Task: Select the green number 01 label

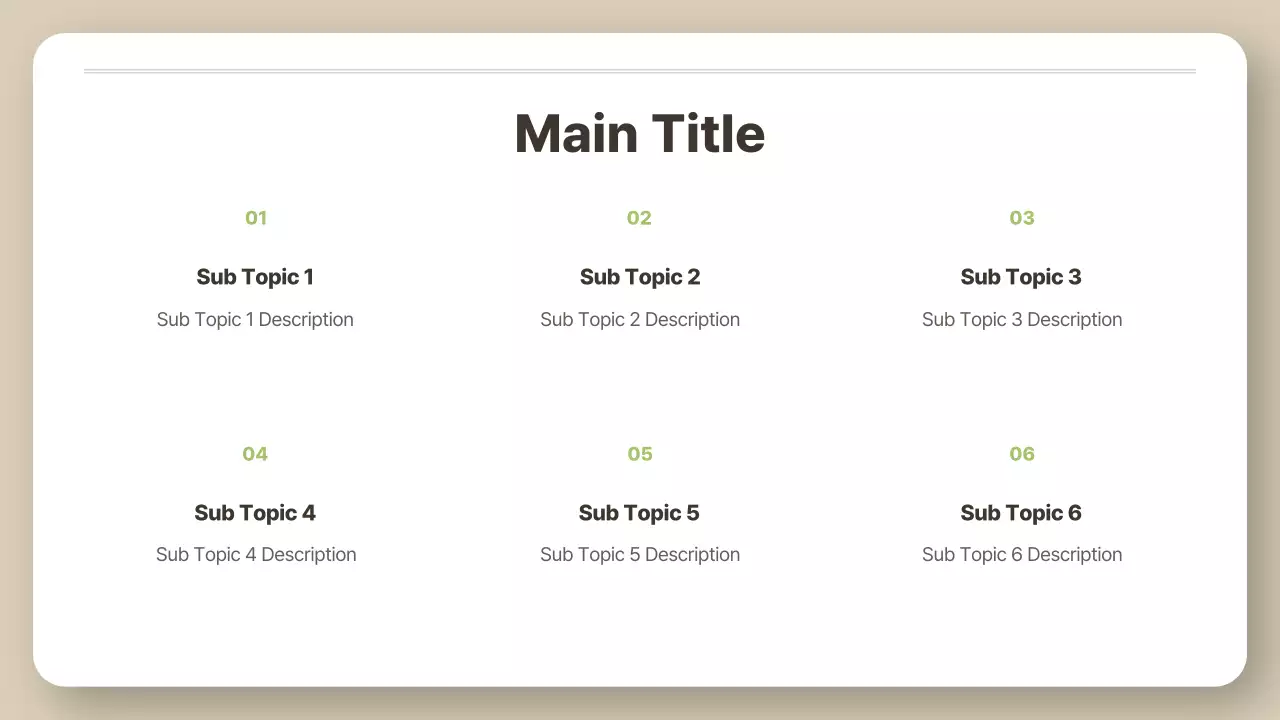Action: [256, 218]
